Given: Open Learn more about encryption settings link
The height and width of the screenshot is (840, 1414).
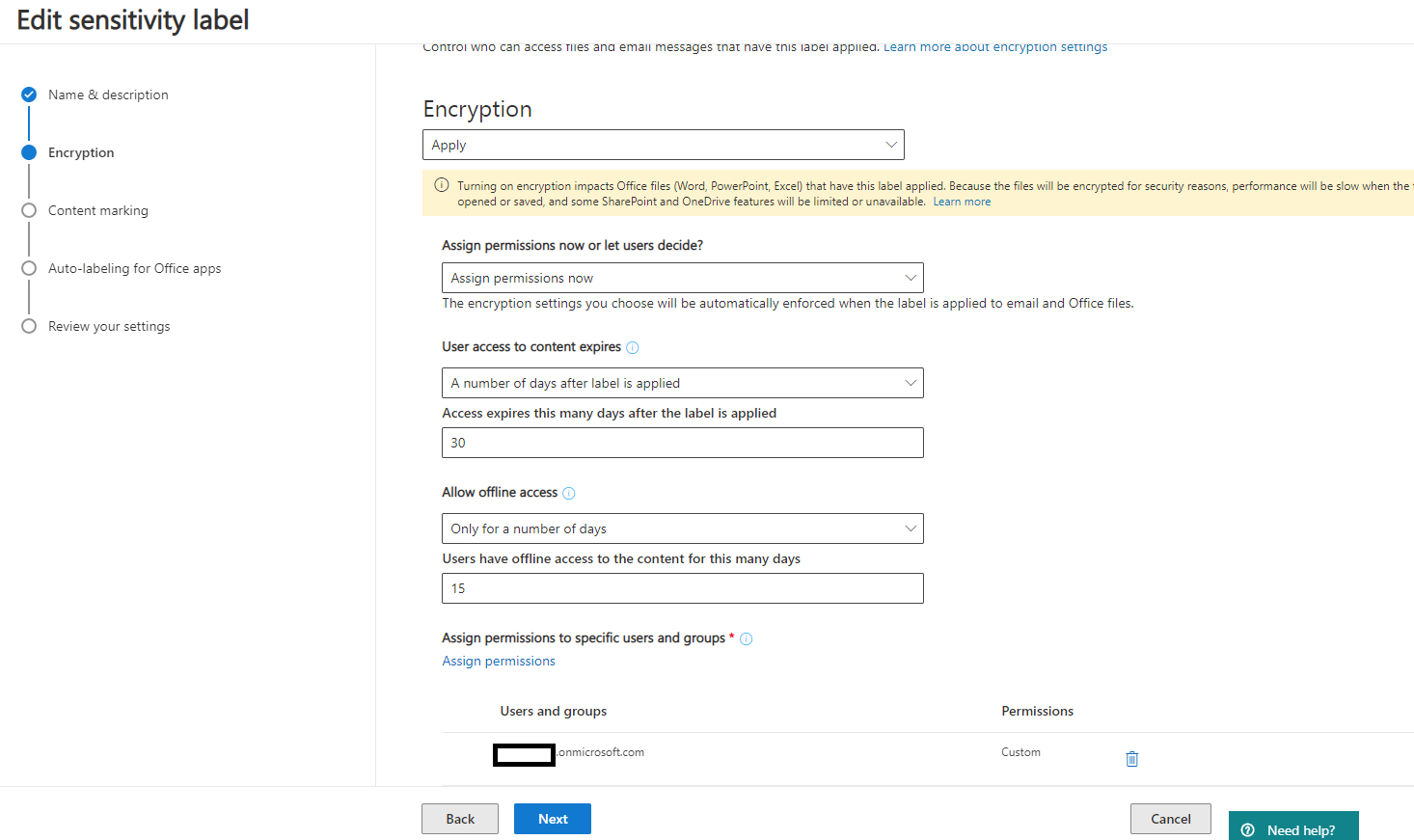Looking at the screenshot, I should coord(995,47).
